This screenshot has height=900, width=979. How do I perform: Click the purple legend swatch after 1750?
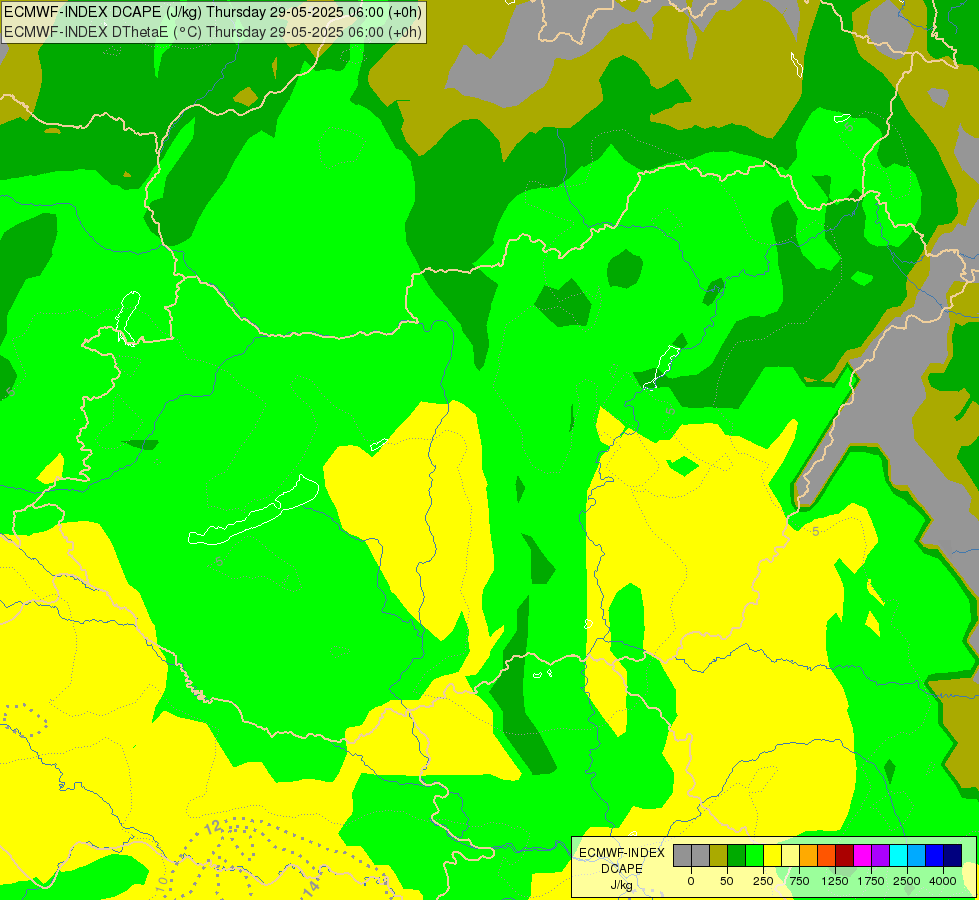click(x=880, y=855)
